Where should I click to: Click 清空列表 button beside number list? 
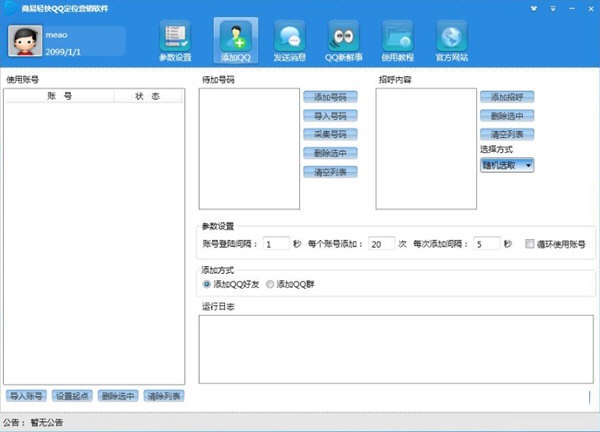(330, 172)
